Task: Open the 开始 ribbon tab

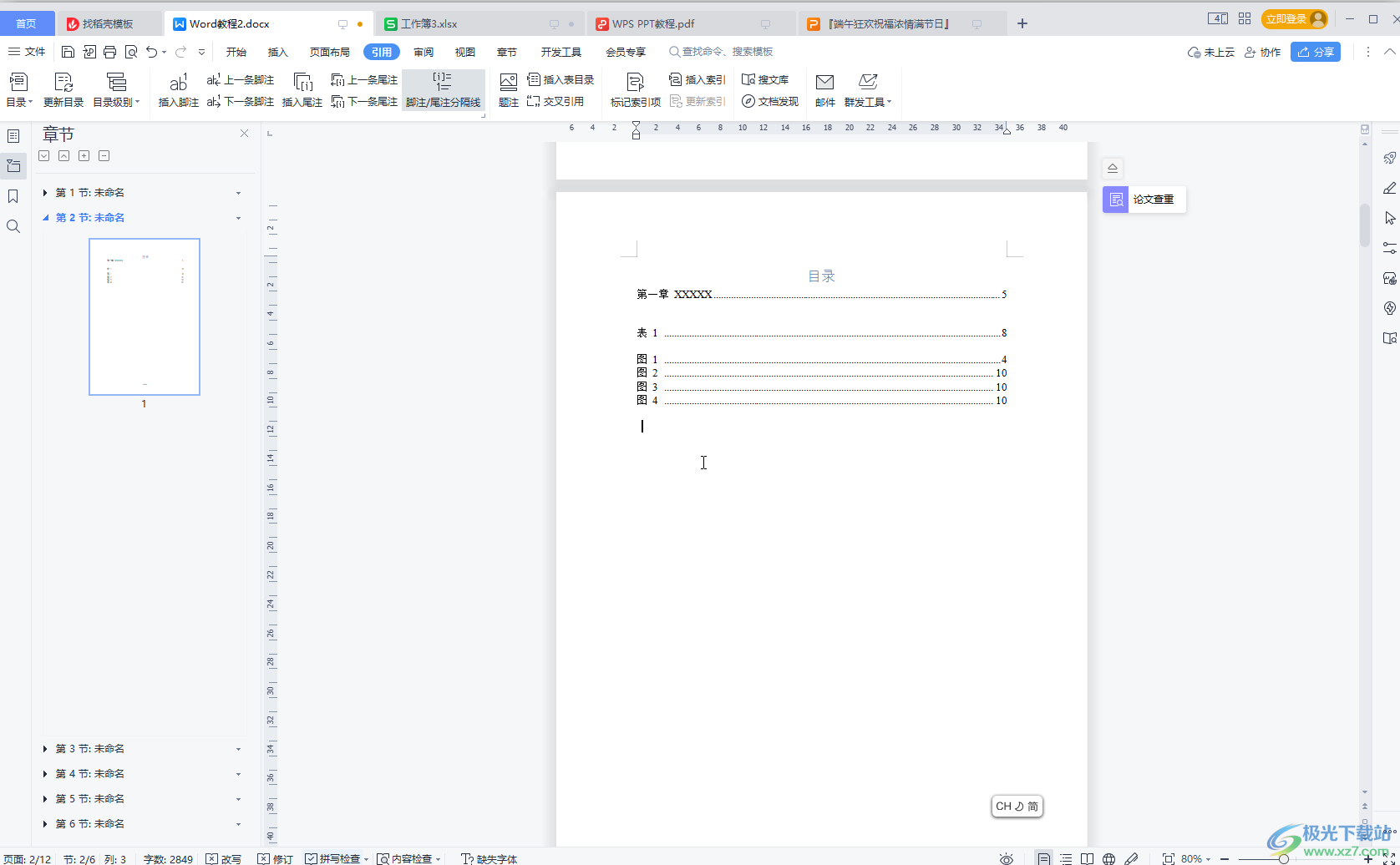Action: [x=236, y=52]
